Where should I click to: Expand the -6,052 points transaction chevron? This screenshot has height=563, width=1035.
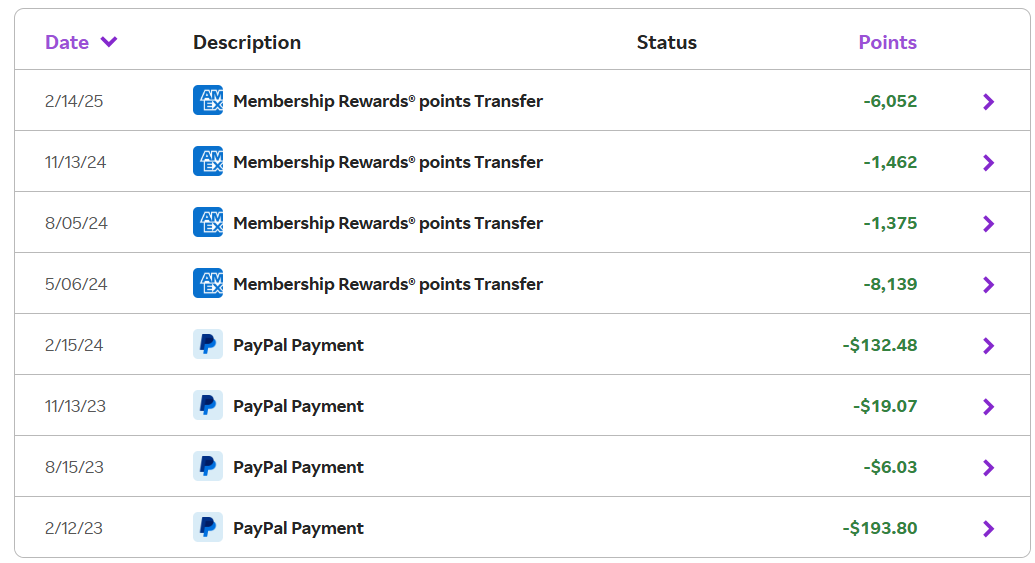[x=988, y=101]
